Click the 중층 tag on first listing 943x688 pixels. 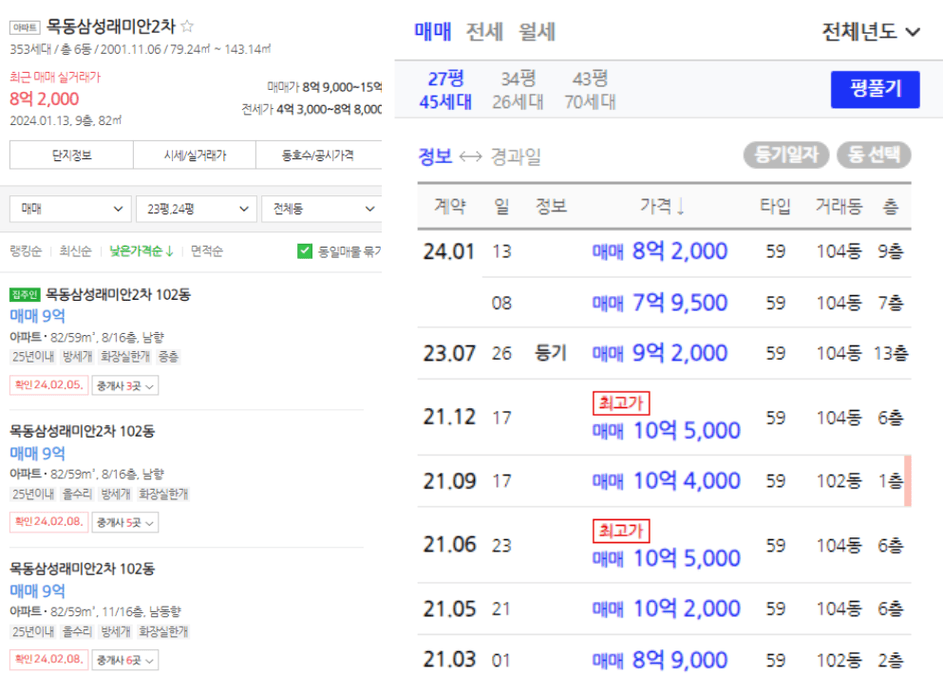click(168, 357)
